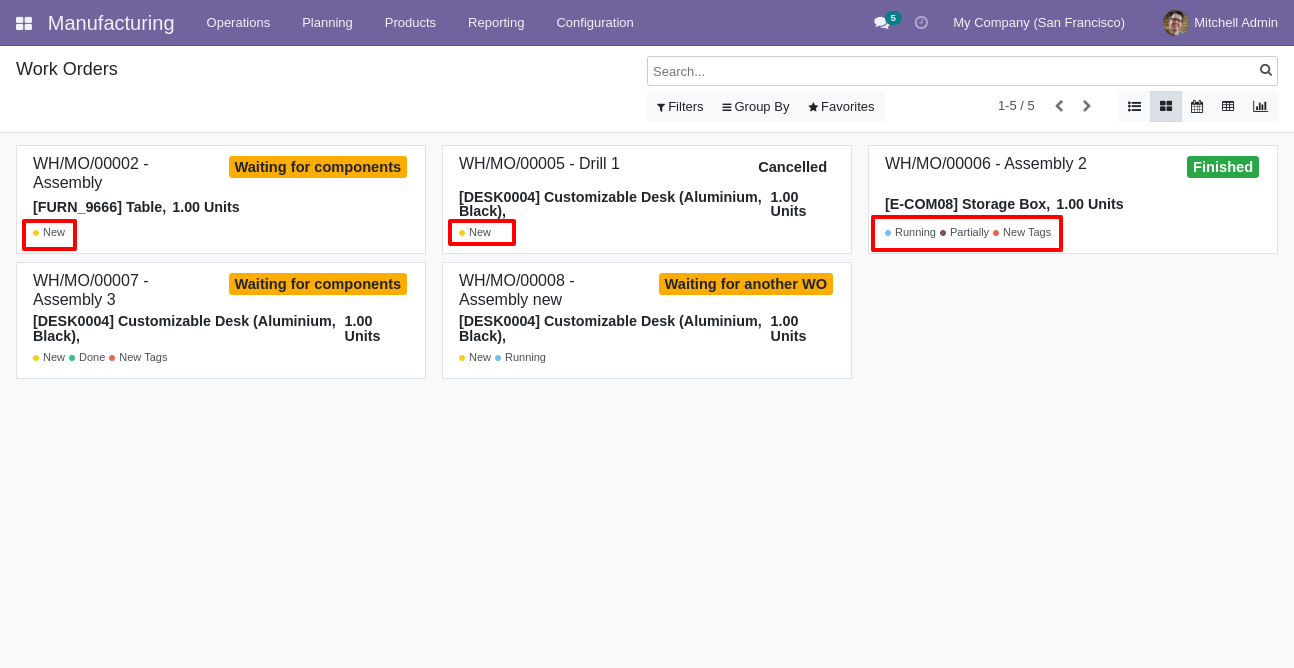Image resolution: width=1294 pixels, height=668 pixels.
Task: Switch to pivot table view
Action: tap(1228, 106)
